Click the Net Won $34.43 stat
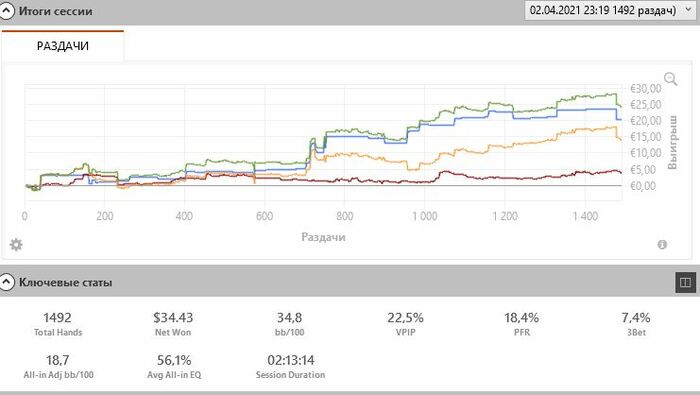This screenshot has height=395, width=700. (173, 324)
